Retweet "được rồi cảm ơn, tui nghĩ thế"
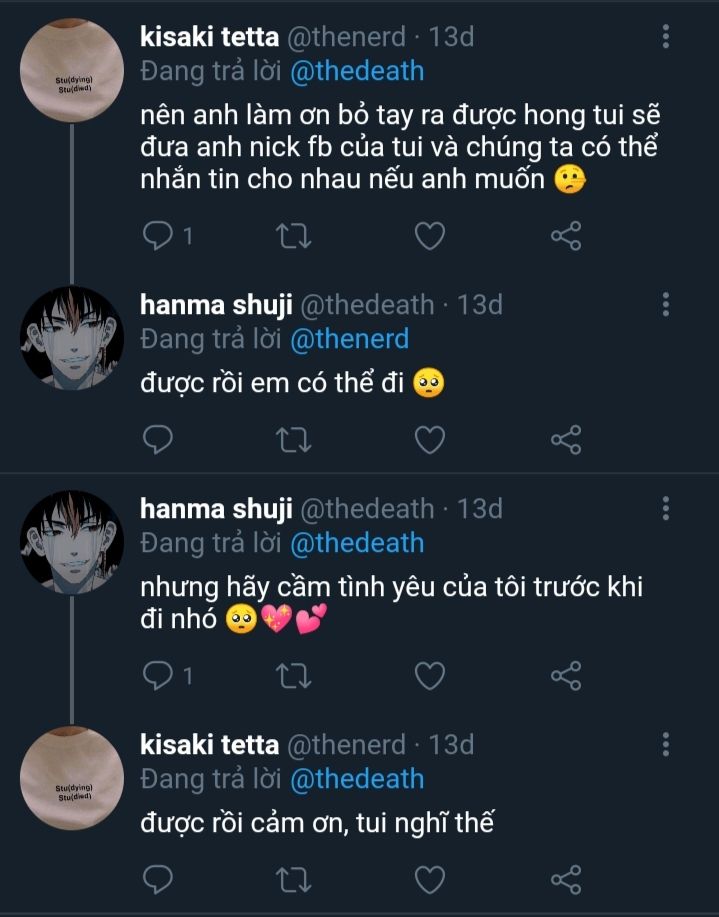The height and width of the screenshot is (917, 719). point(293,879)
